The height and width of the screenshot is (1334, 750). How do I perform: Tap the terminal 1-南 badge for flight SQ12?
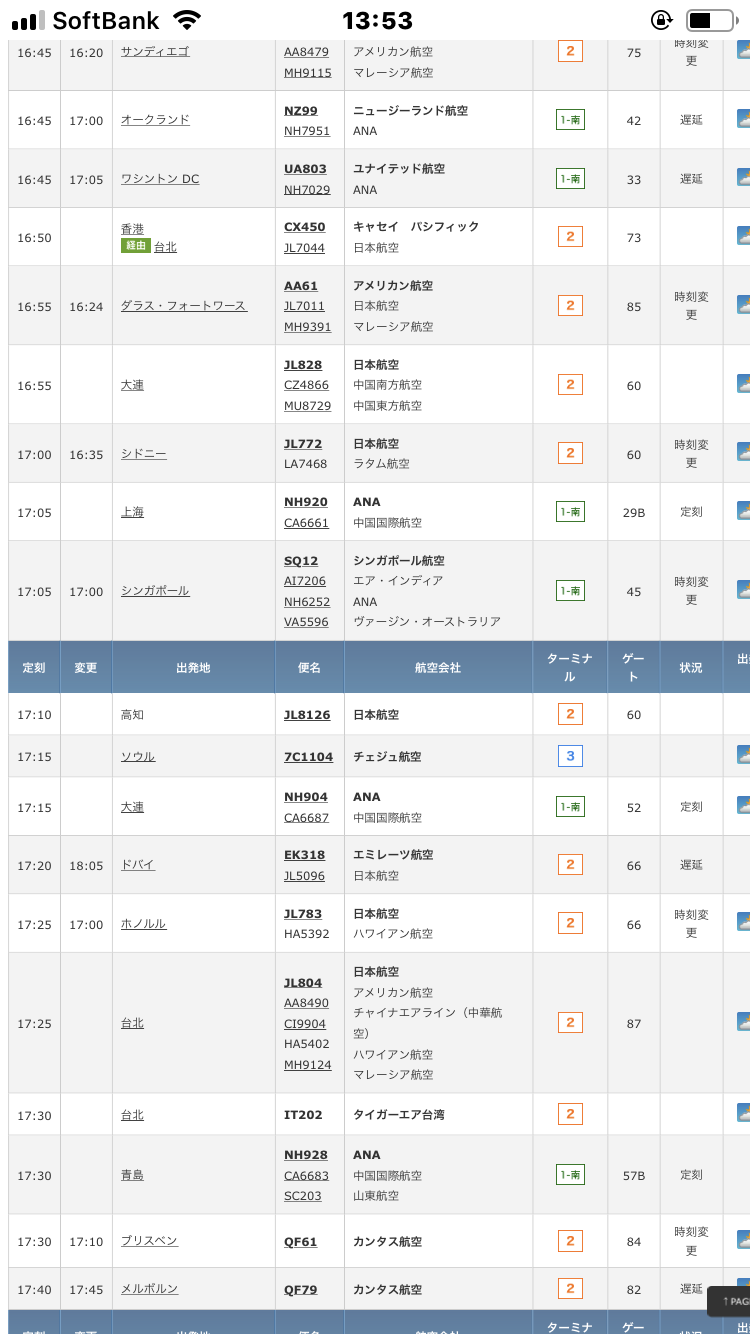[x=570, y=591]
